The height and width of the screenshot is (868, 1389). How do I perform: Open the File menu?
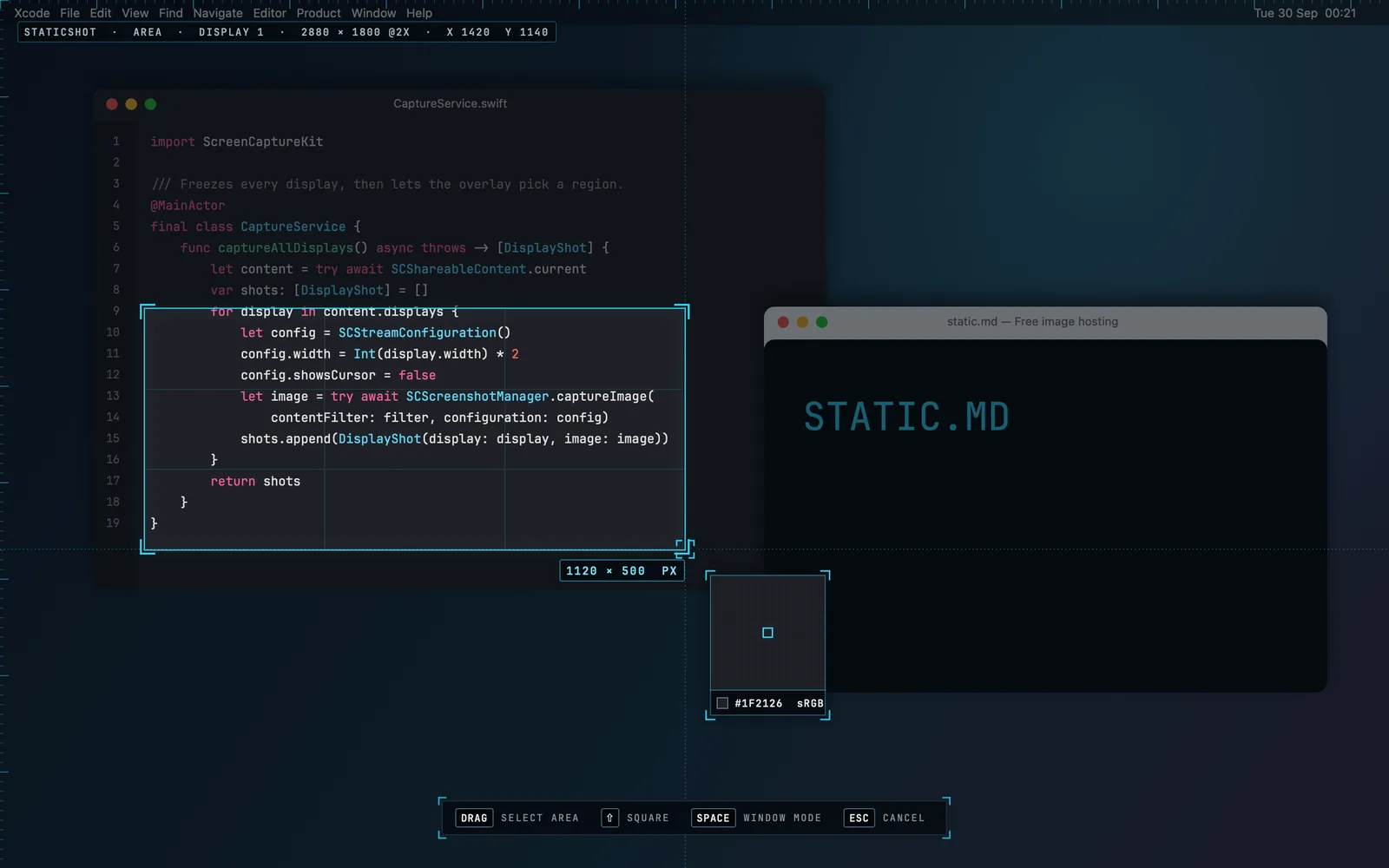[69, 13]
